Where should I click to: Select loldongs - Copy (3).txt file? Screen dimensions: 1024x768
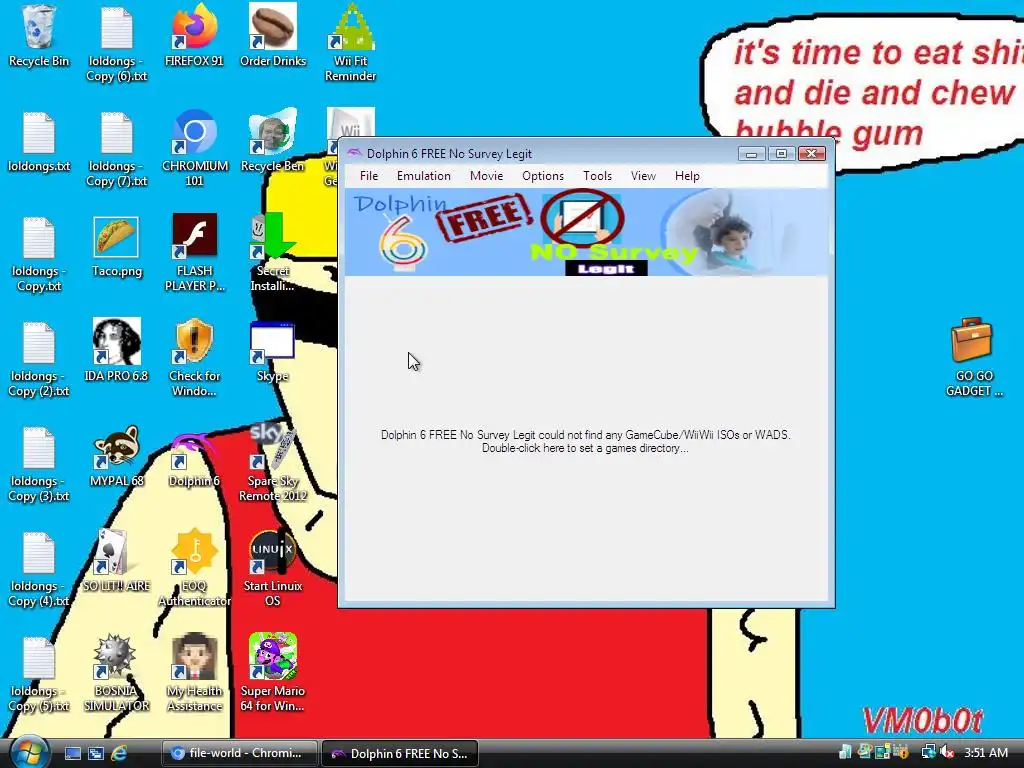(39, 464)
